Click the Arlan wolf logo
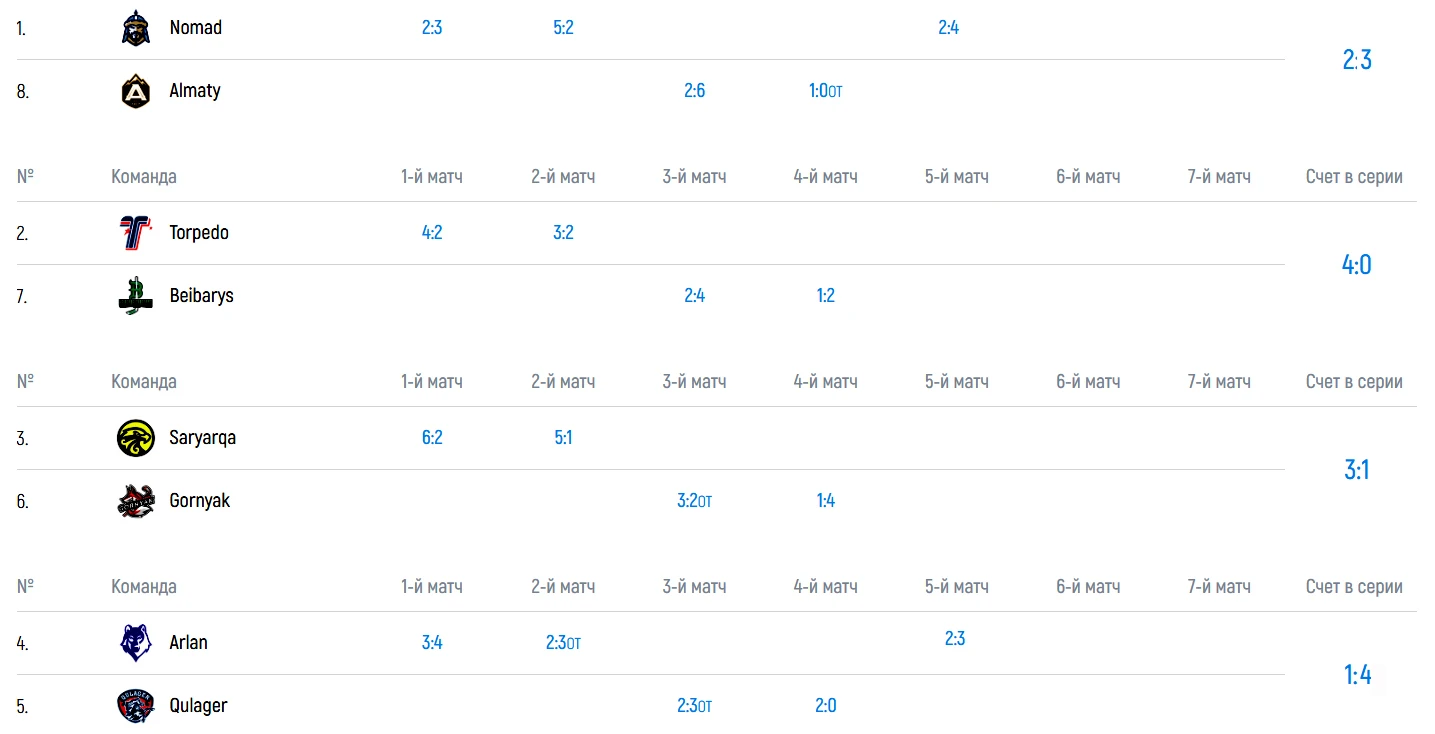Image resolution: width=1435 pixels, height=734 pixels. (x=135, y=643)
